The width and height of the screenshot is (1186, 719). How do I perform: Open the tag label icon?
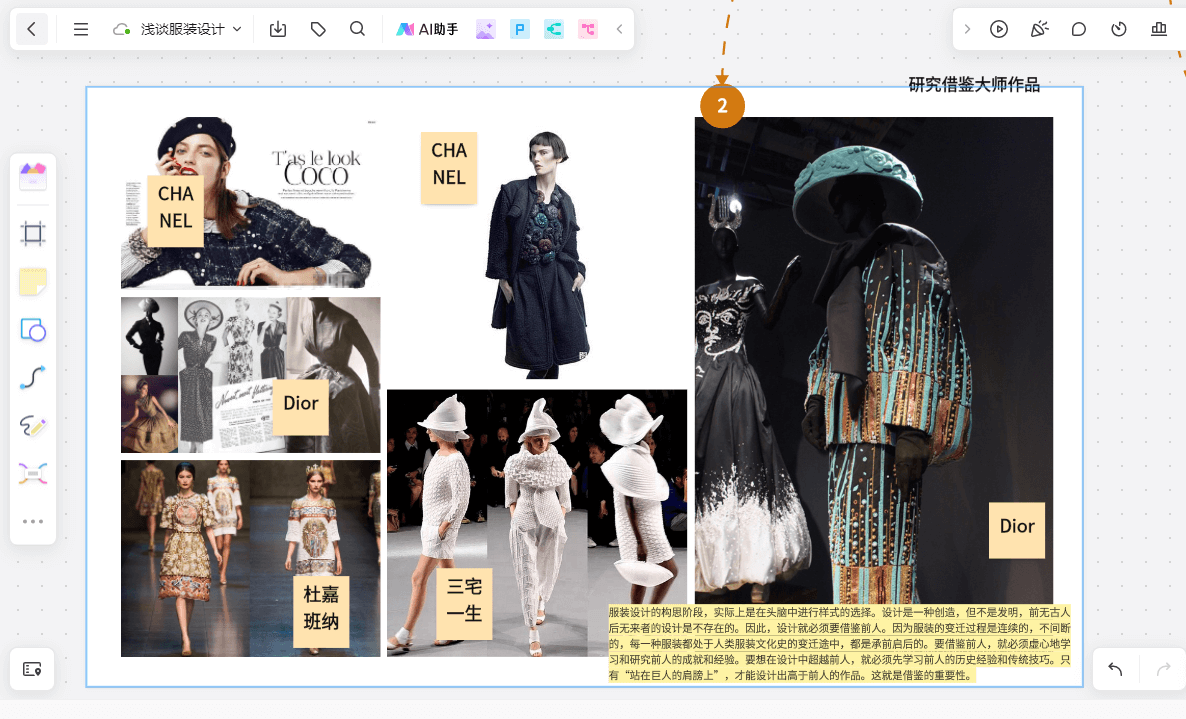(318, 29)
